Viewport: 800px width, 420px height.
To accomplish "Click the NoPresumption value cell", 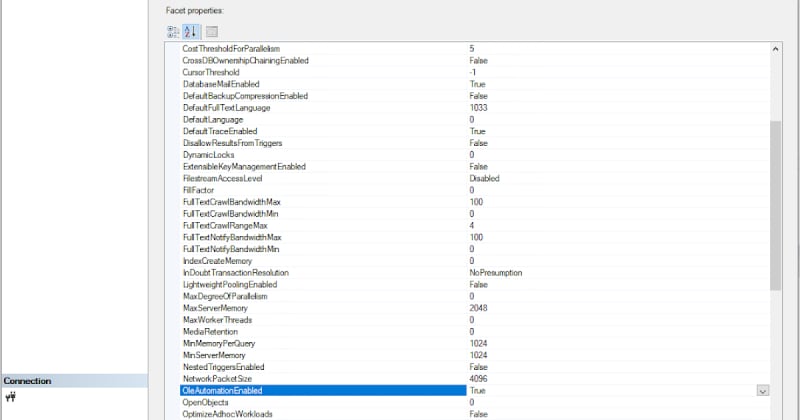I will (x=495, y=273).
